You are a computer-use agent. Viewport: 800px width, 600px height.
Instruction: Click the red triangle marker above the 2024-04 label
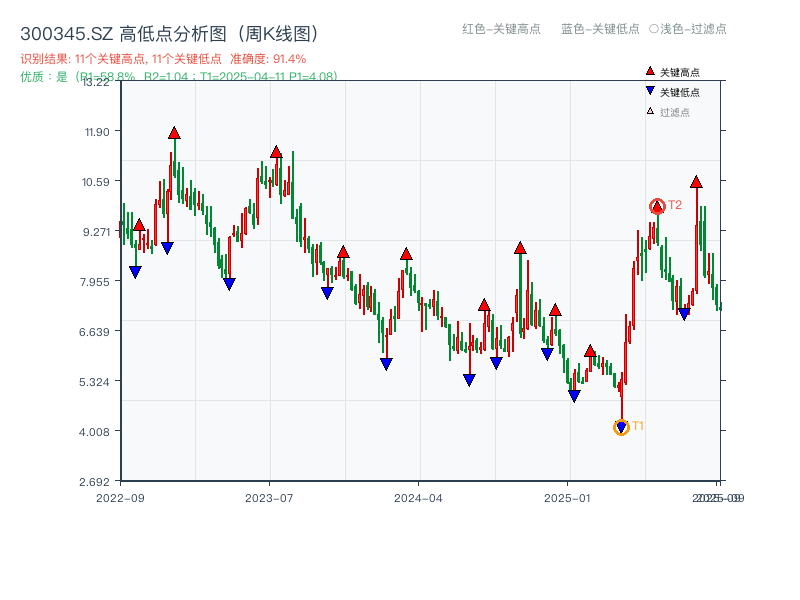[405, 254]
